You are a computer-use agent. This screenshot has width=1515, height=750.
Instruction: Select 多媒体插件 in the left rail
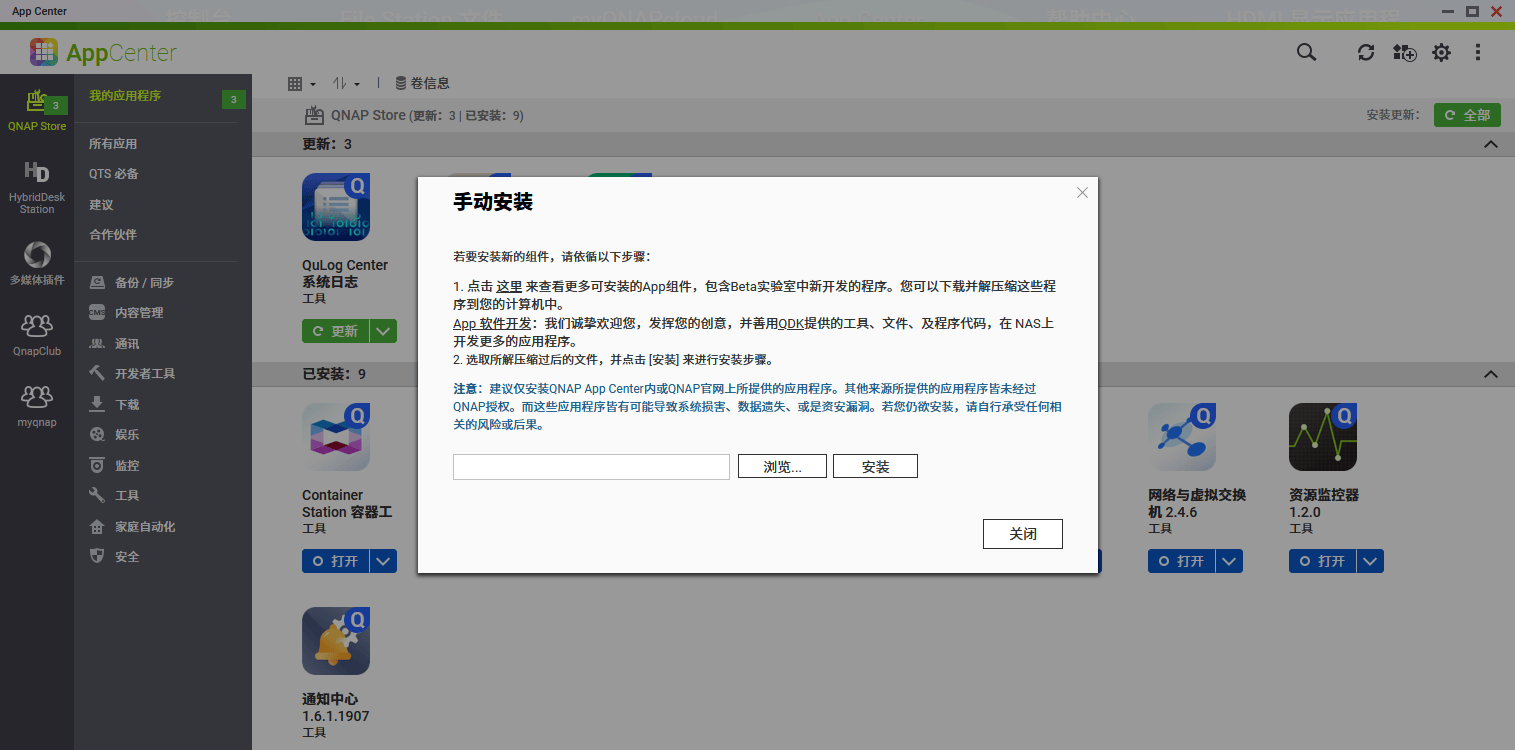(x=37, y=264)
